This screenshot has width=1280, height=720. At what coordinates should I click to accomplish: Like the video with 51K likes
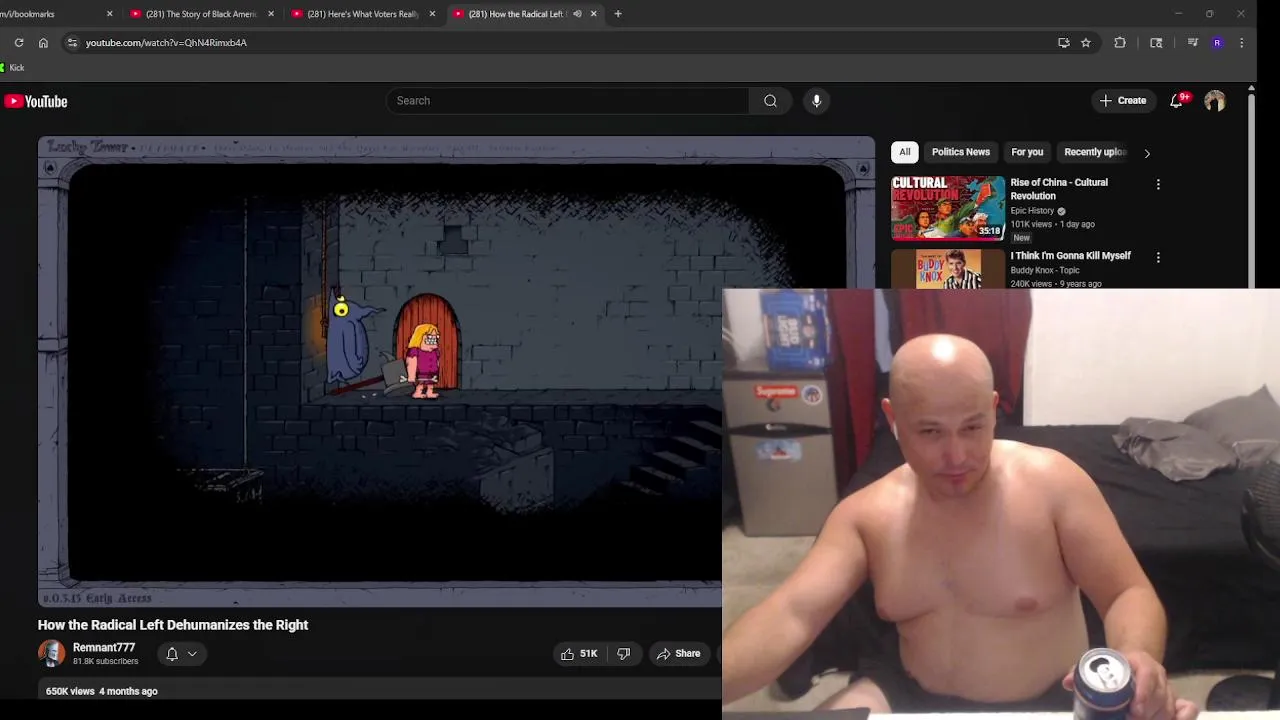[x=579, y=654]
